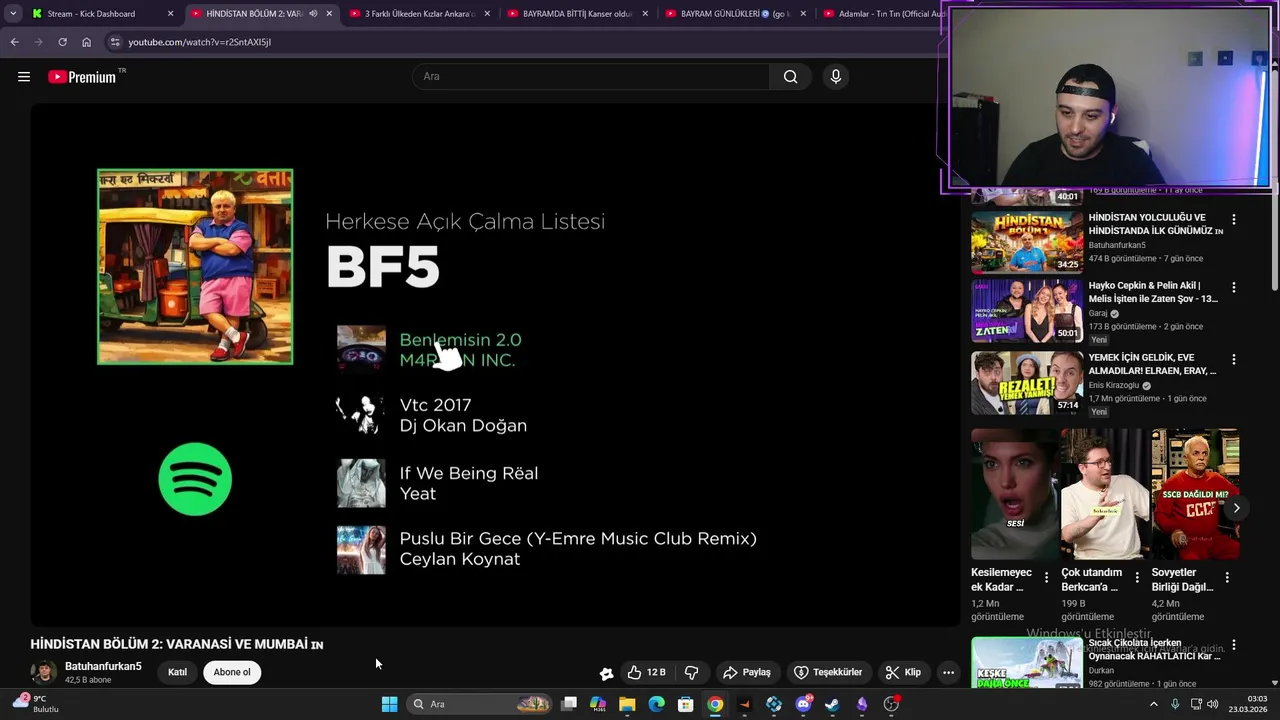Open Windows Start menu
1280x720 pixels.
coord(389,704)
